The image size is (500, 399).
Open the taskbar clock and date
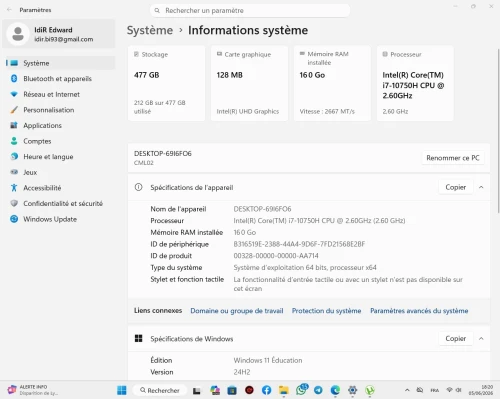480,390
